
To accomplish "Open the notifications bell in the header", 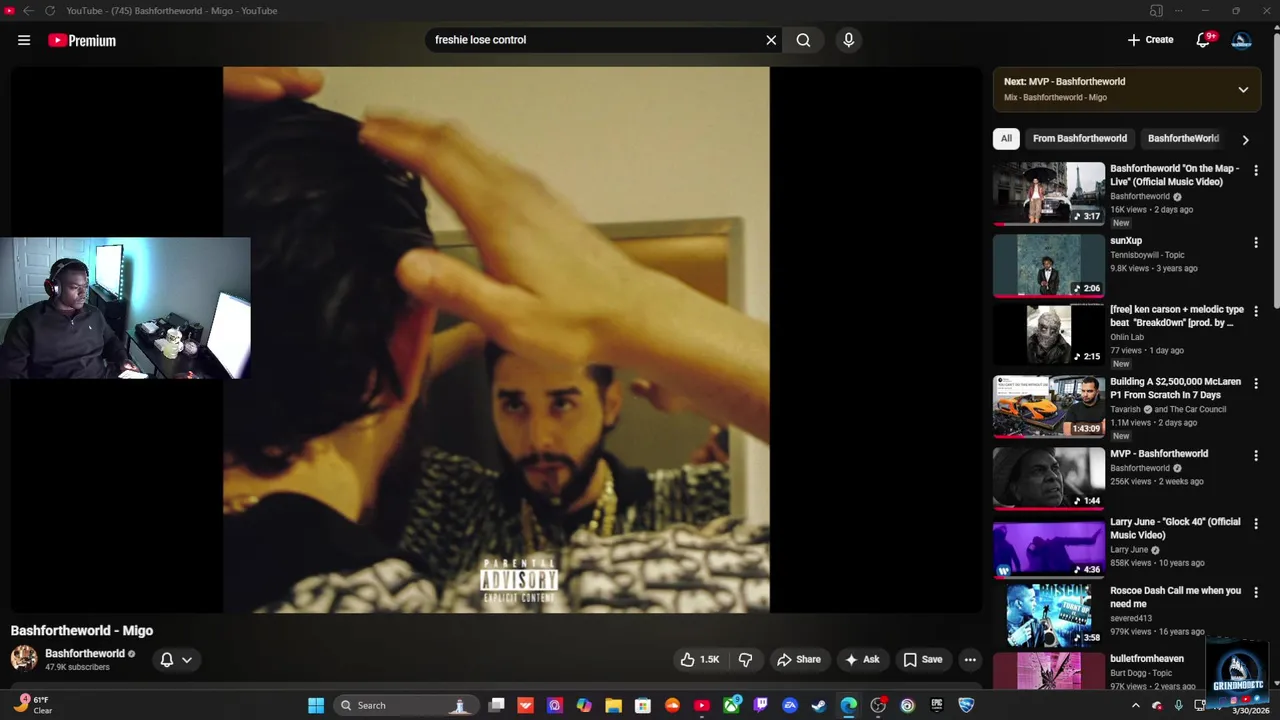I will click(1204, 40).
